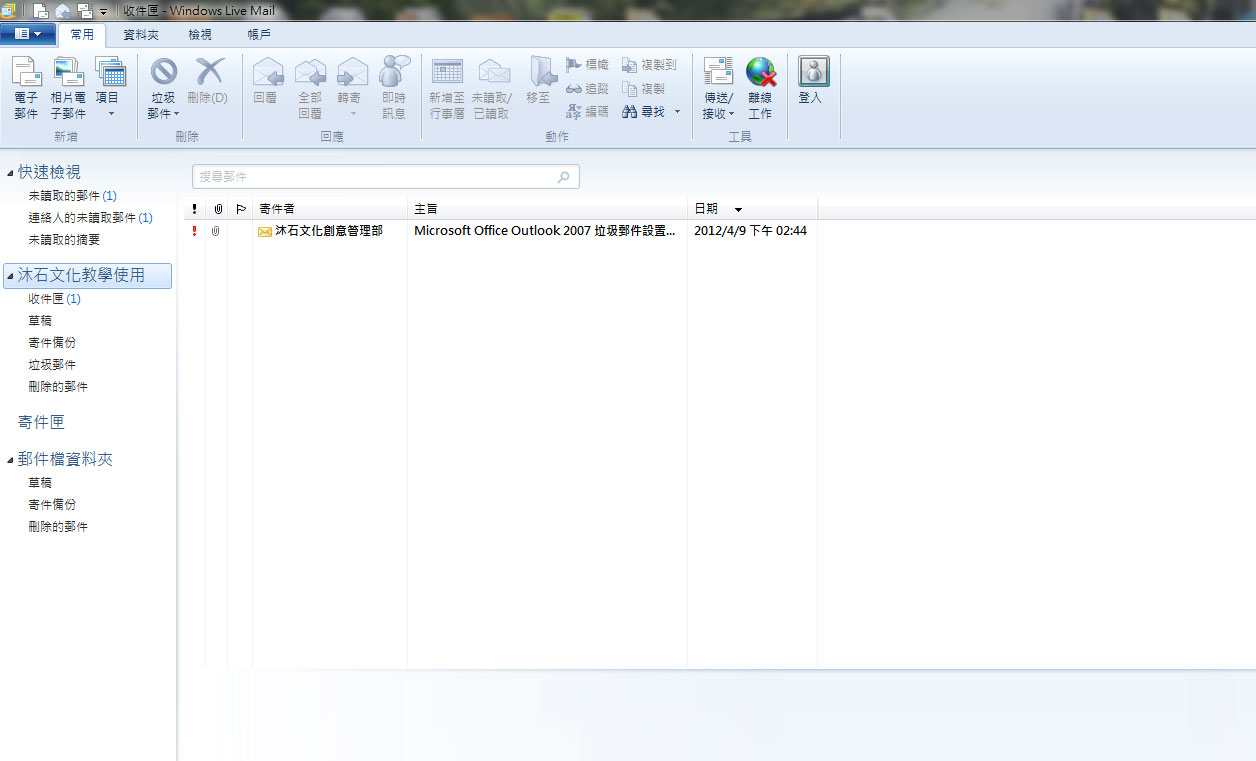Select message from 沐石文化創意管理部
Viewport: 1256px width, 761px height.
(329, 231)
